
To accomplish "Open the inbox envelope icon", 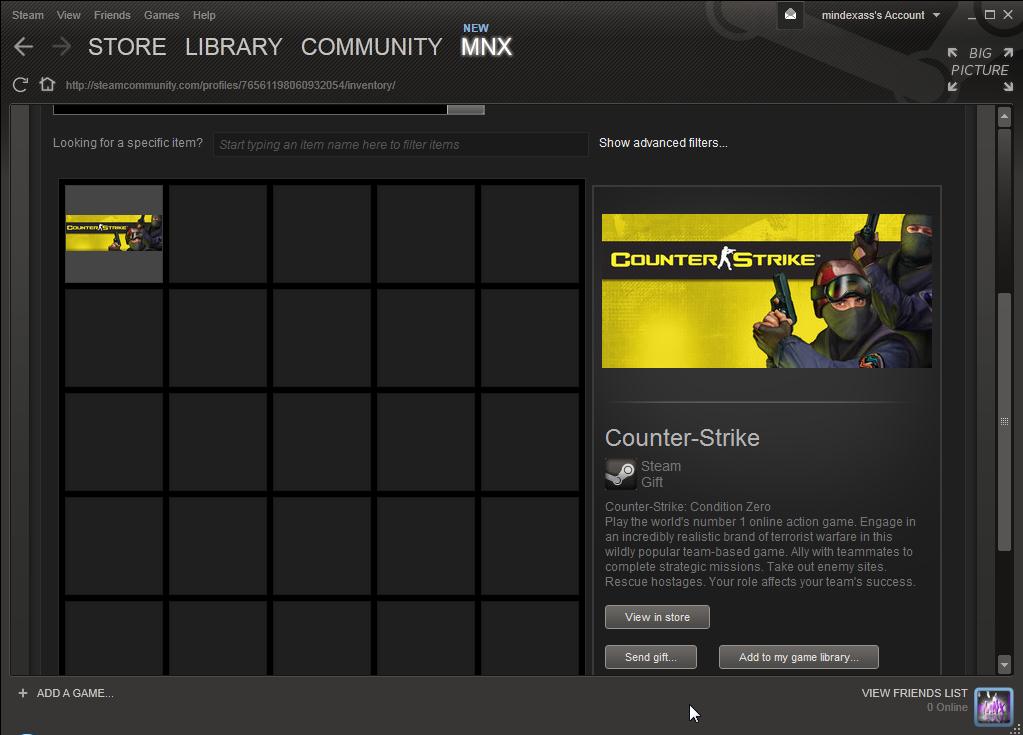I will click(790, 14).
